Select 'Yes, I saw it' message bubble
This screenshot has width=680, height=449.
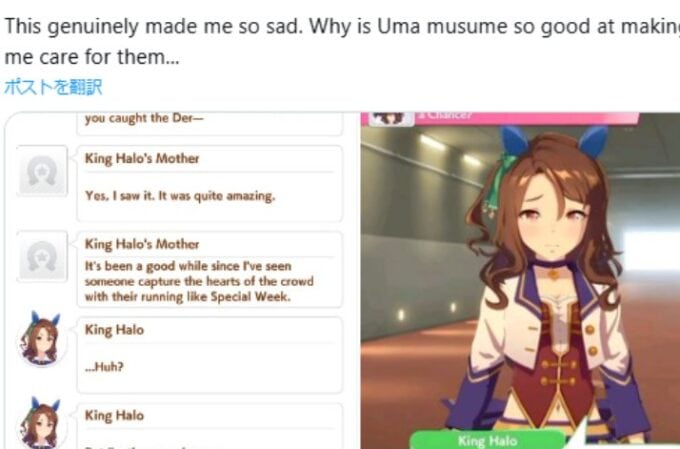(209, 184)
